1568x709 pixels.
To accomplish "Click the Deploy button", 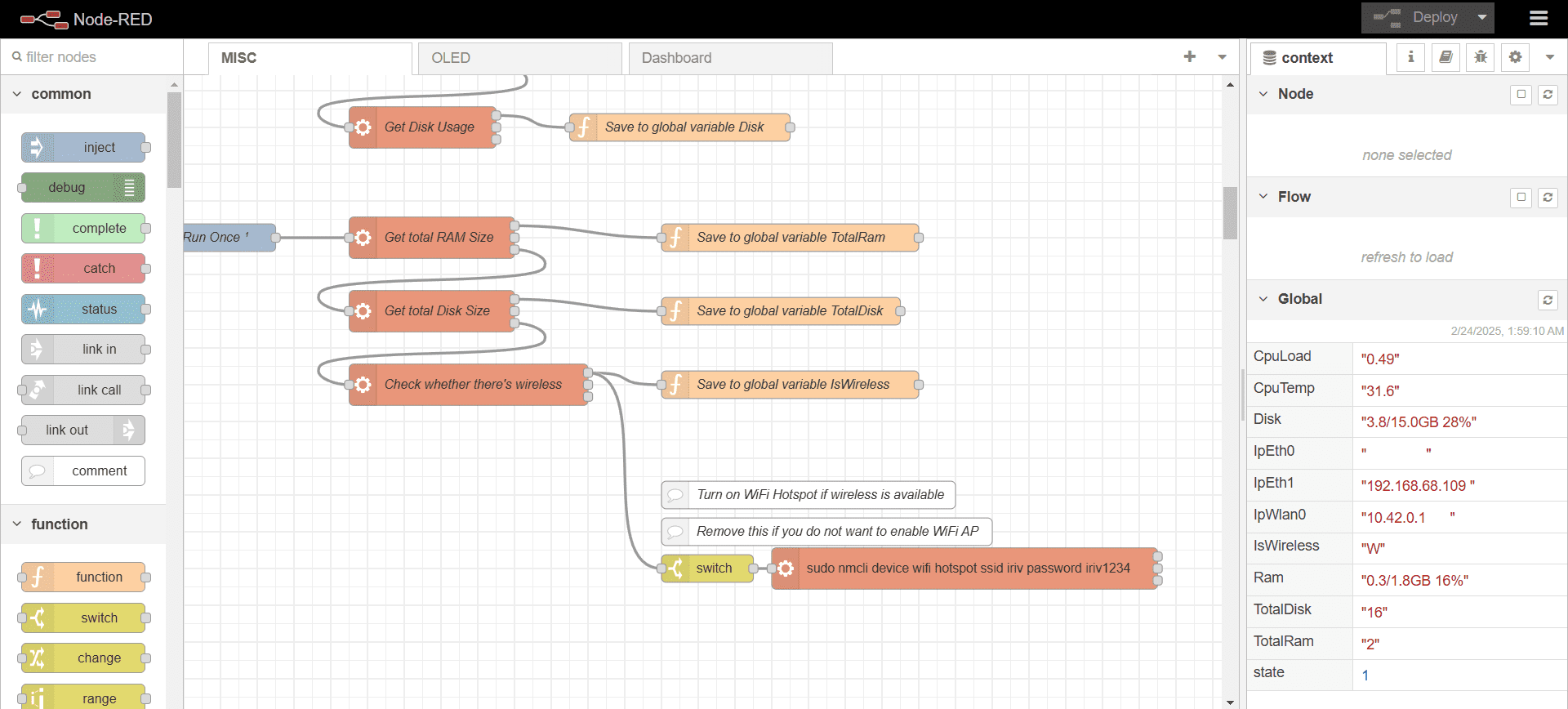I will pyautogui.click(x=1422, y=18).
